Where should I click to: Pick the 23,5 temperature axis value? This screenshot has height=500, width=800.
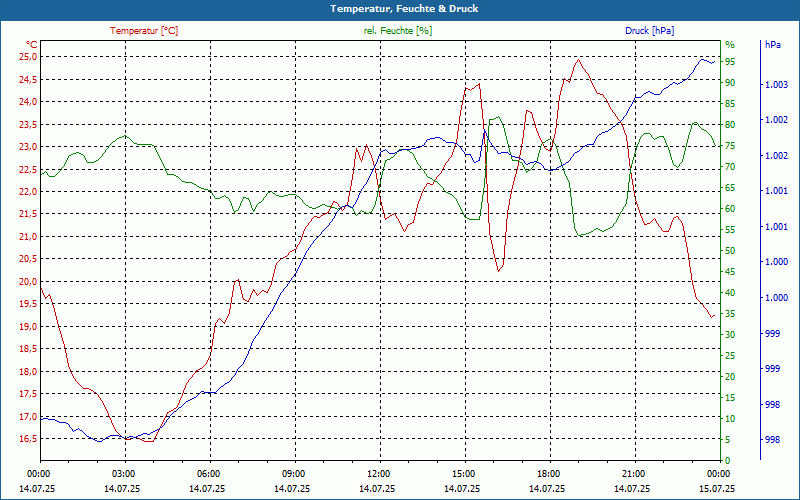tap(28, 124)
